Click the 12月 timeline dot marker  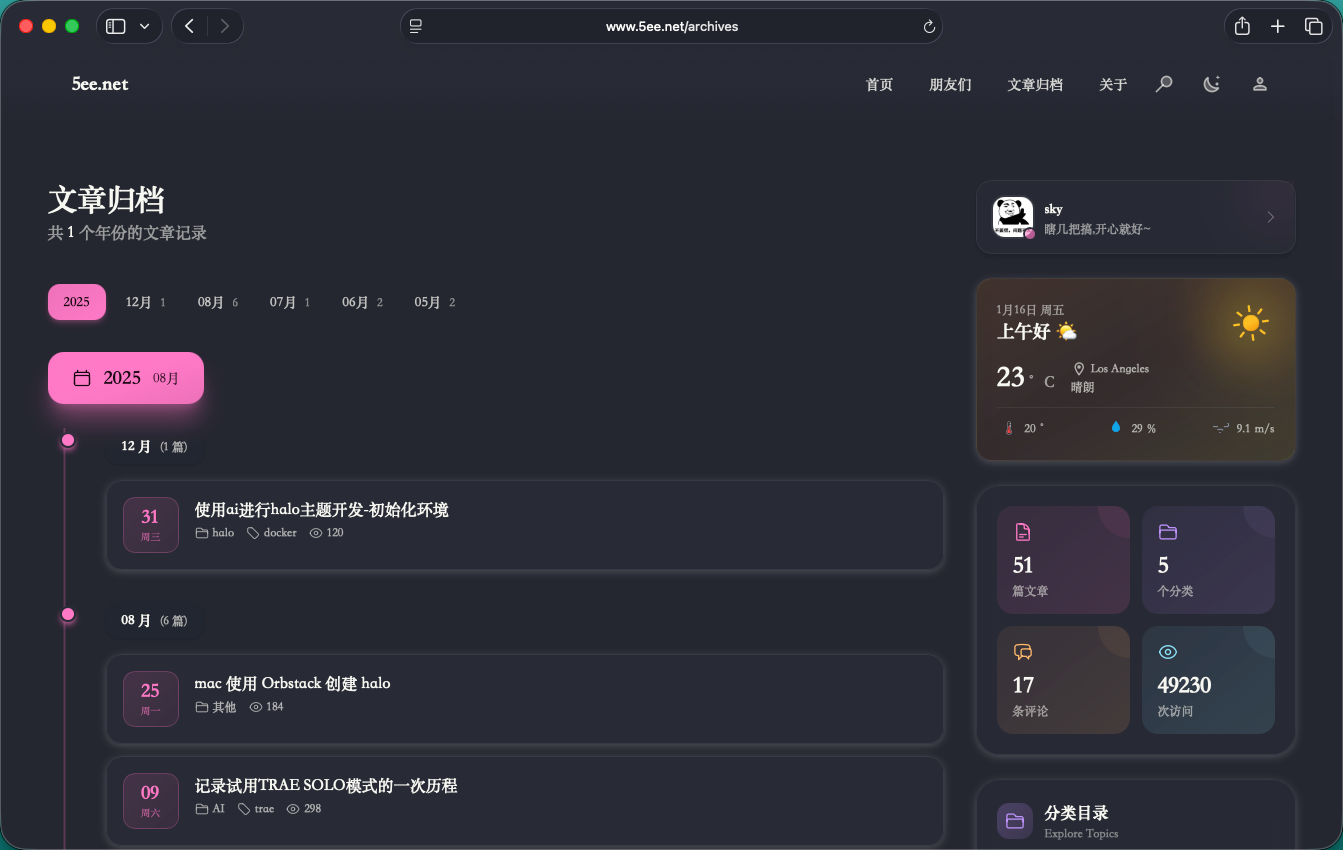click(x=68, y=440)
